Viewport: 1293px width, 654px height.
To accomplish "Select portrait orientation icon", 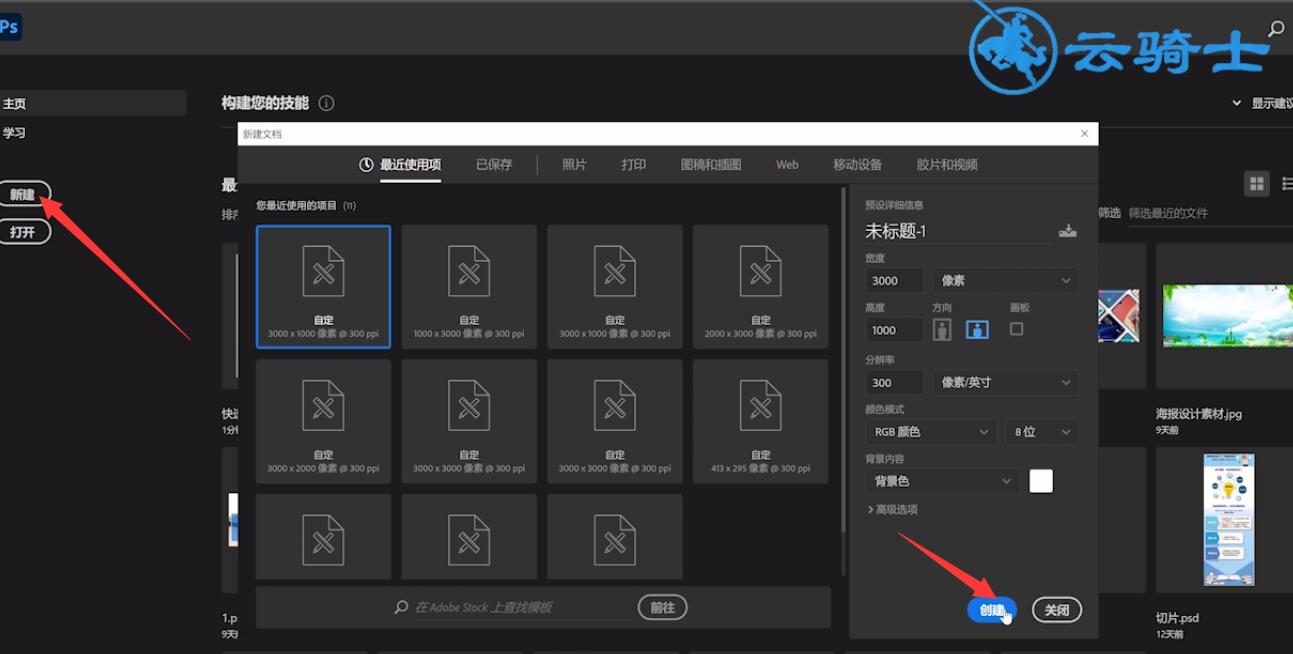I will point(942,329).
